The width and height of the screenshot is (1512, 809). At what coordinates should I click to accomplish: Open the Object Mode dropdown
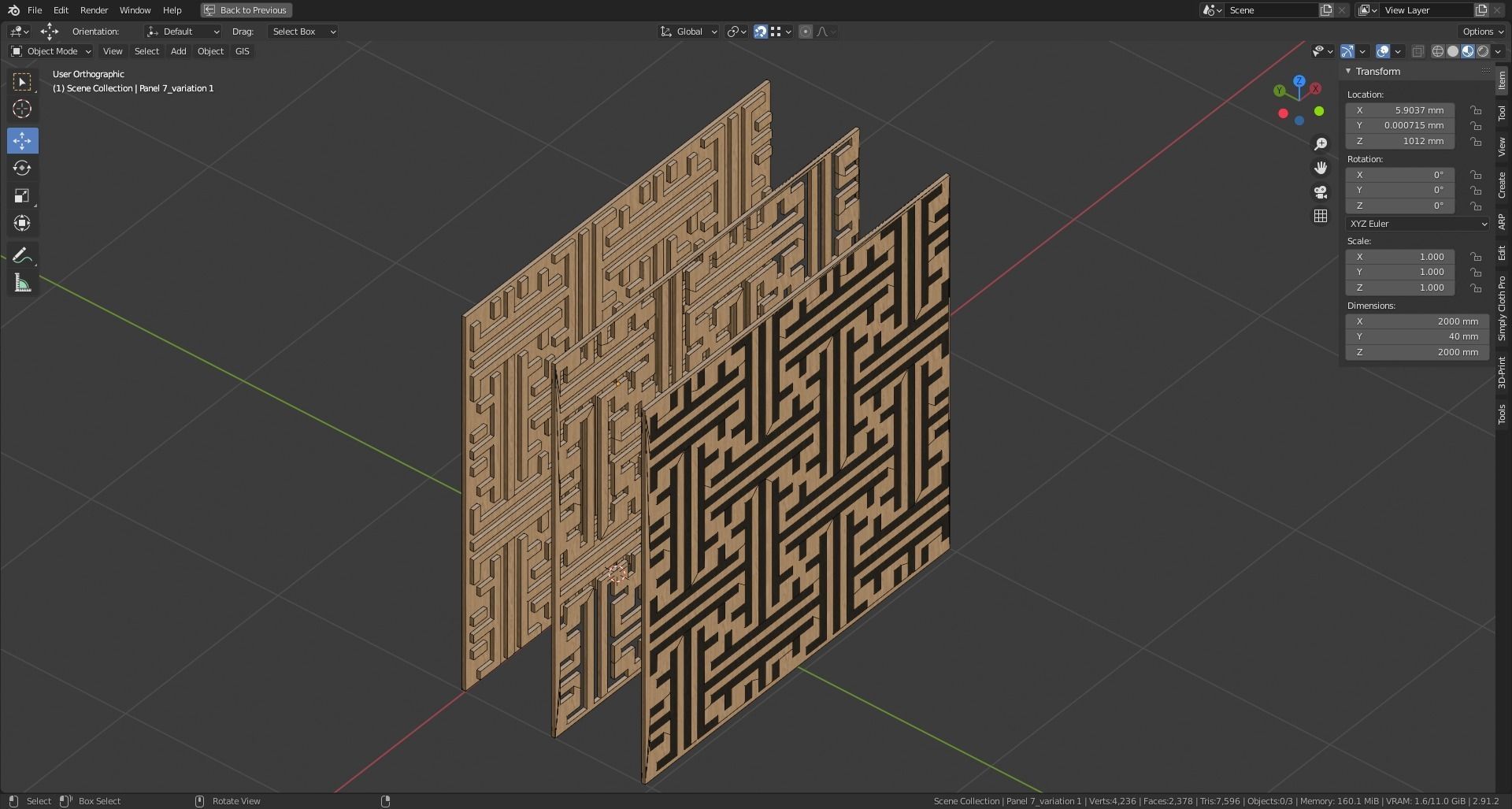pyautogui.click(x=51, y=51)
